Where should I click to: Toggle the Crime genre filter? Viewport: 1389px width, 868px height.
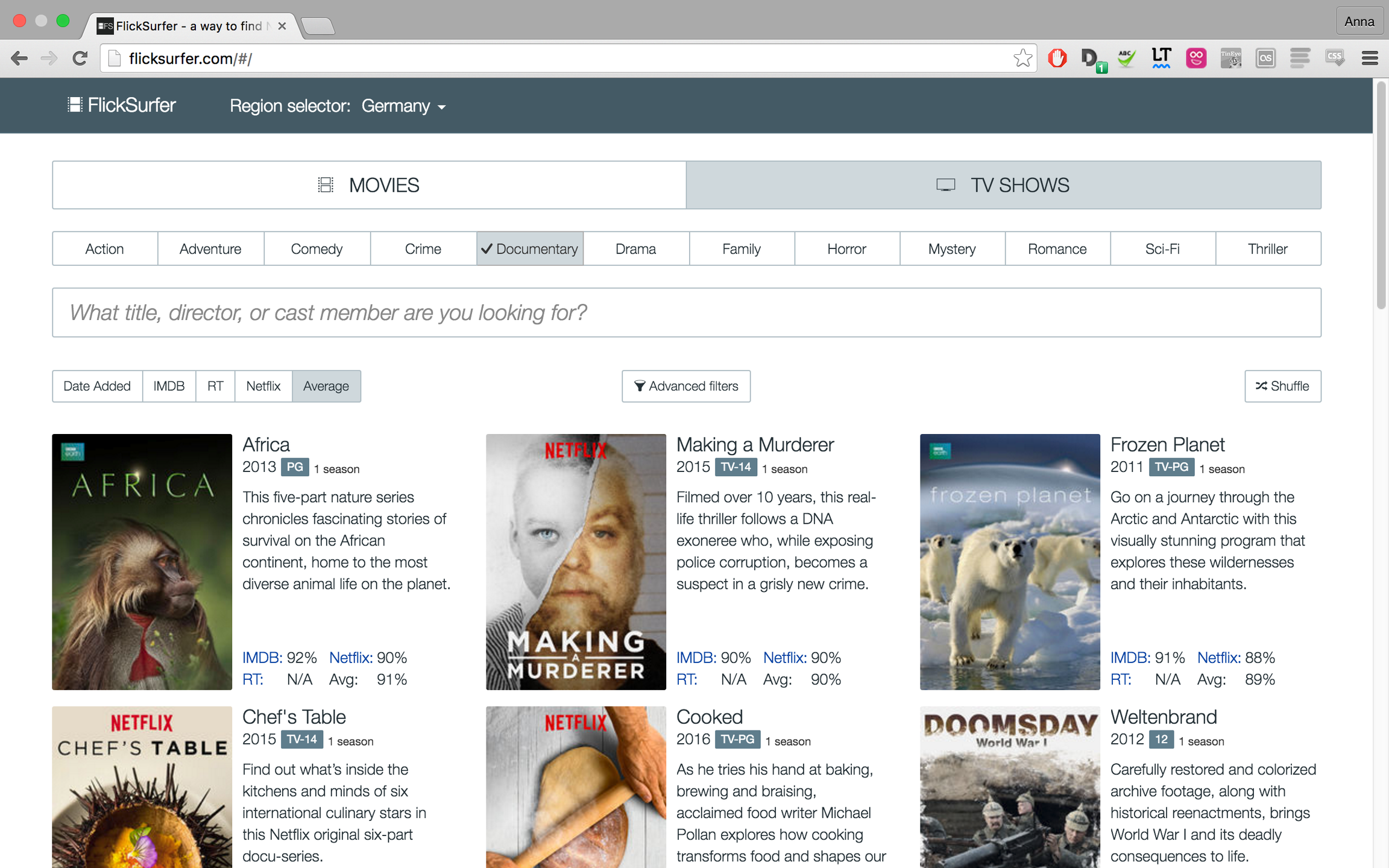tap(423, 249)
